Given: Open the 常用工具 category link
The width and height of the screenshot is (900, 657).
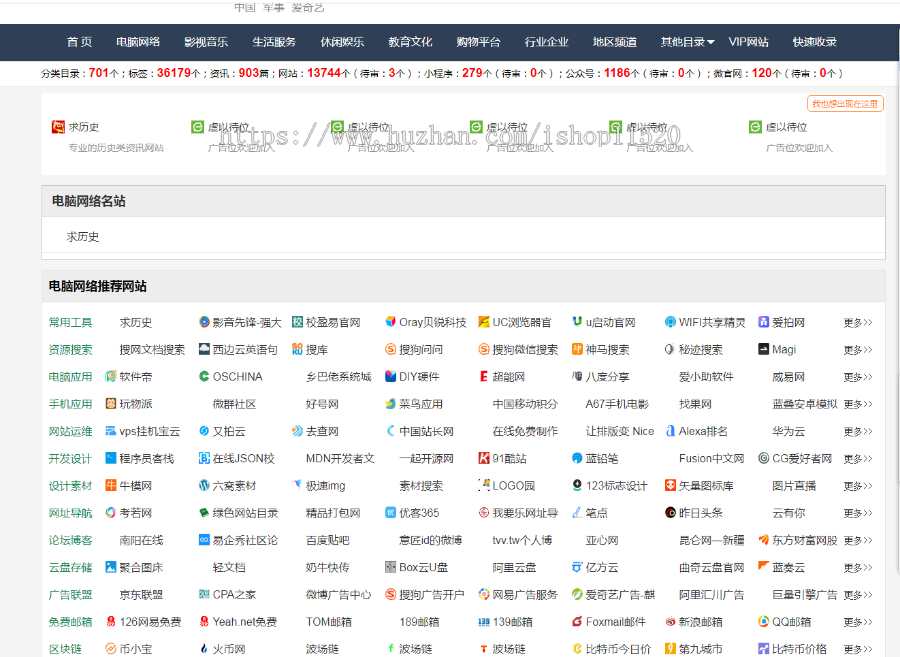Looking at the screenshot, I should click(x=71, y=322).
